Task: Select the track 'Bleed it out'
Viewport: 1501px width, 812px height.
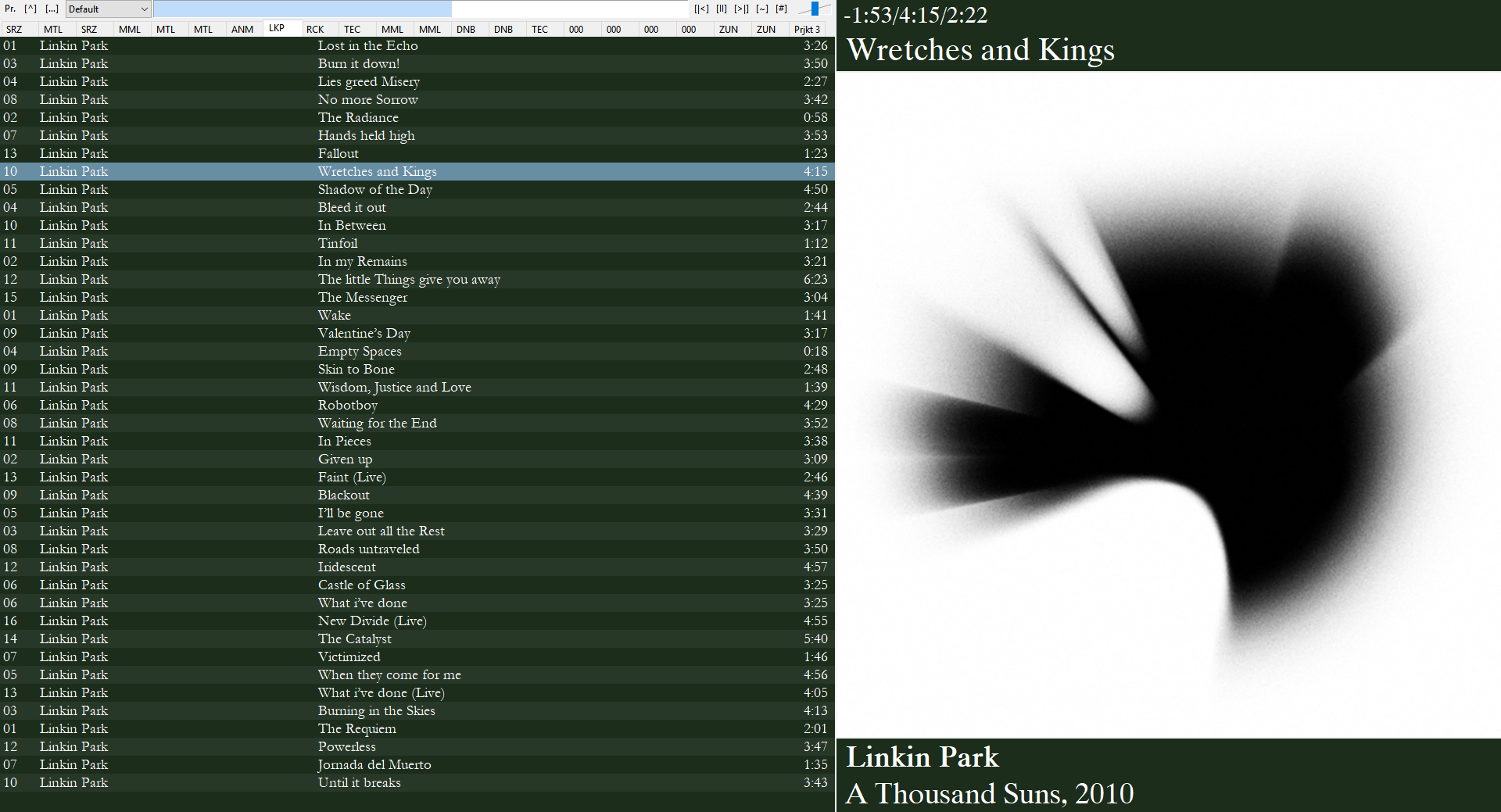Action: click(x=417, y=207)
